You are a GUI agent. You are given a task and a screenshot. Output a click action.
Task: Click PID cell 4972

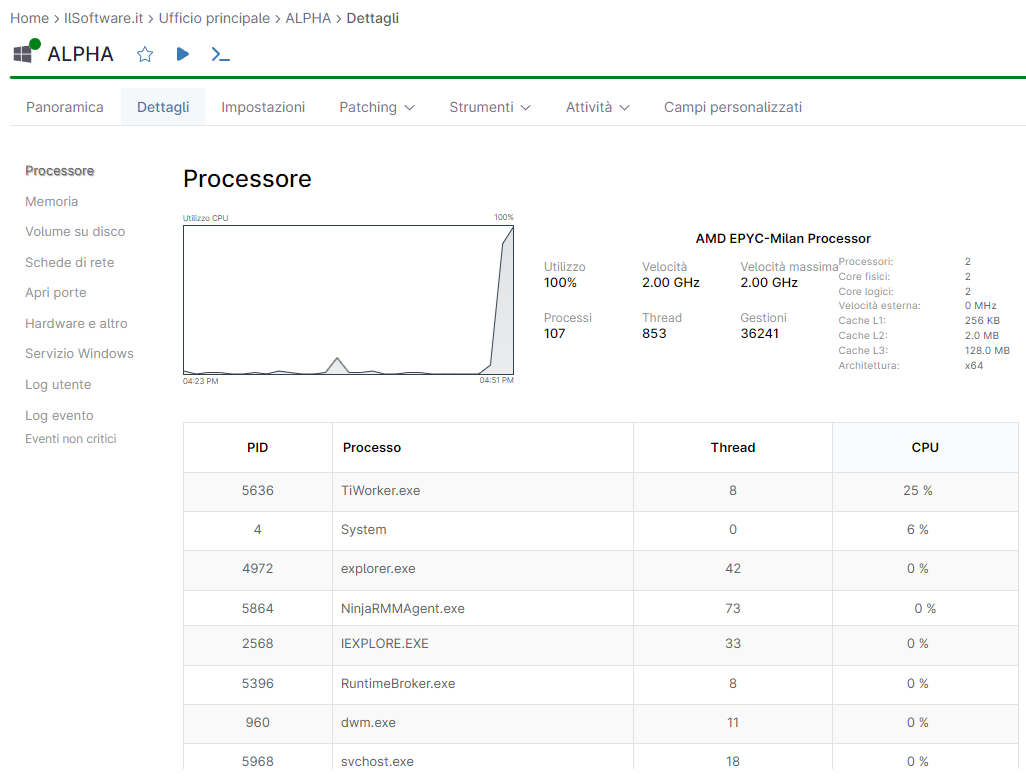tap(257, 569)
